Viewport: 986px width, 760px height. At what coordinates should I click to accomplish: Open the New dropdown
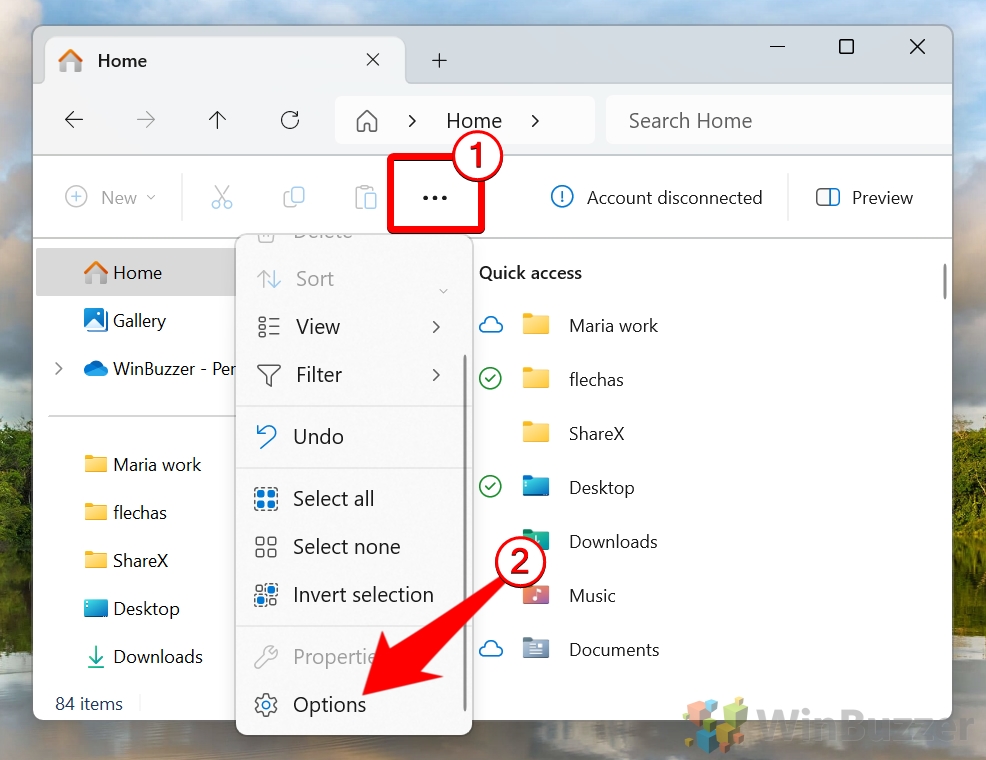point(110,197)
